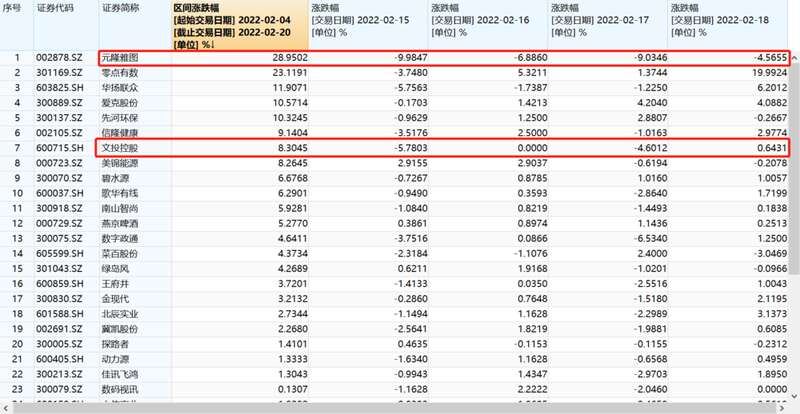This screenshot has width=800, height=414.
Task: Select the 涨跌幅 2022-02-16 column header
Action: [488, 25]
